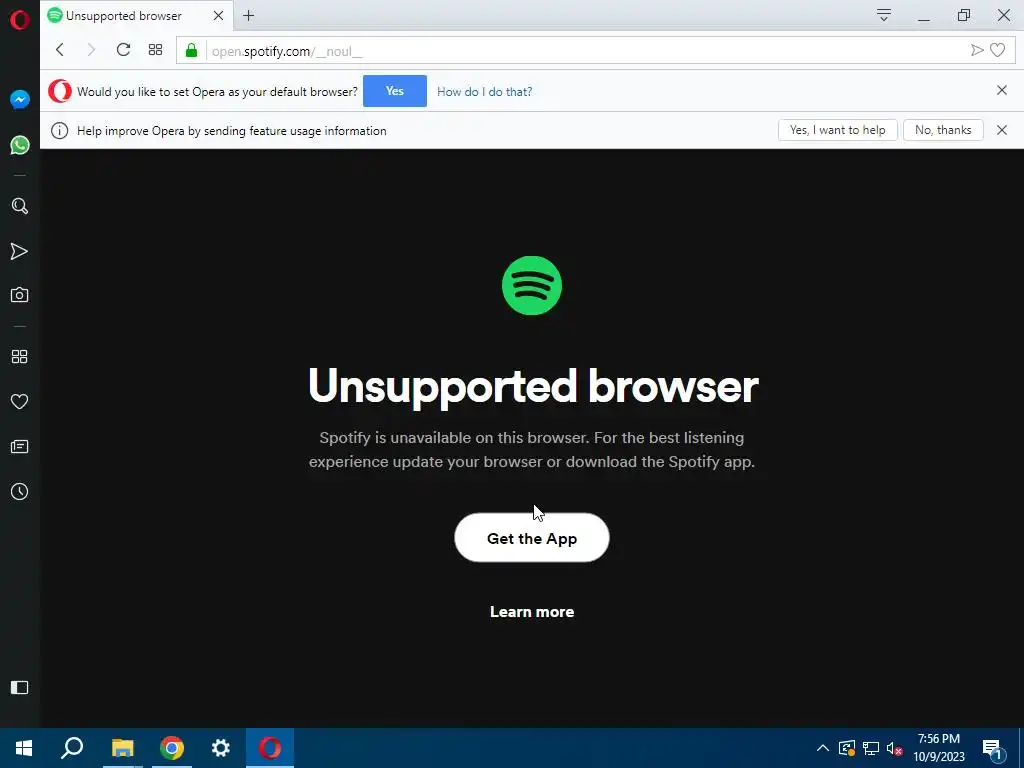
Task: Open Messenger in the Opera sidebar
Action: pos(20,99)
